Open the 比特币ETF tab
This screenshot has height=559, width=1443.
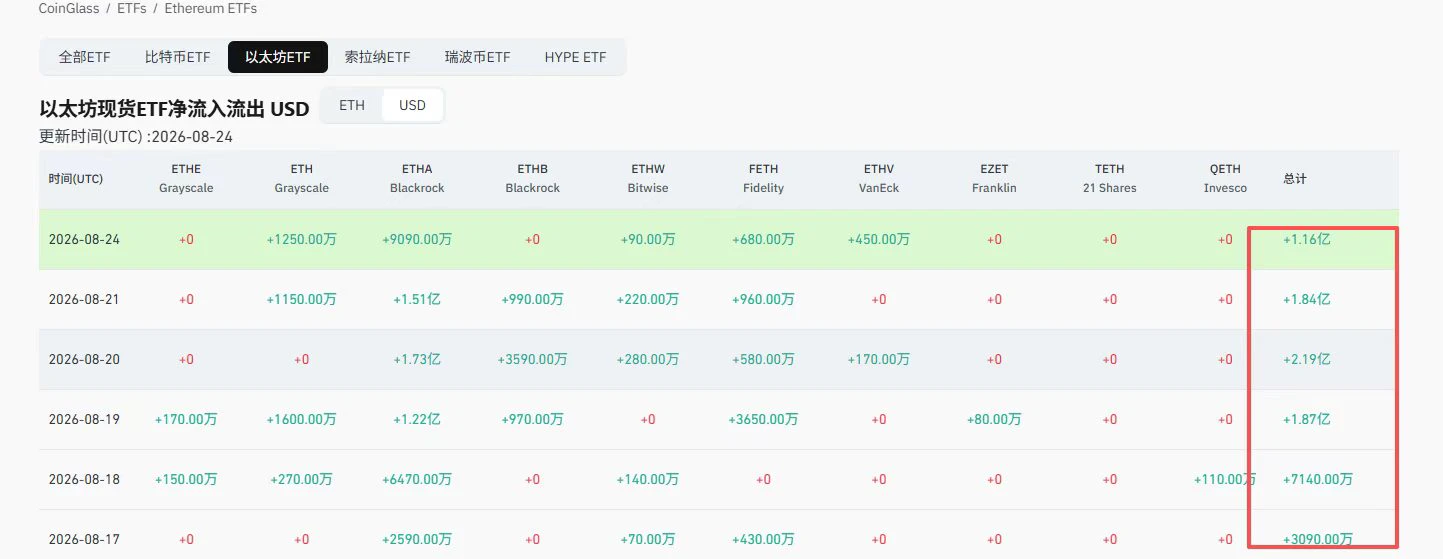[177, 57]
